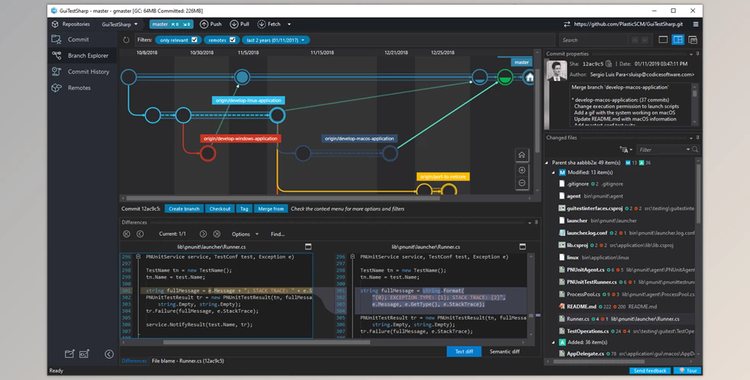Click the Merge from button
Image resolution: width=750 pixels, height=380 pixels.
[x=271, y=209]
